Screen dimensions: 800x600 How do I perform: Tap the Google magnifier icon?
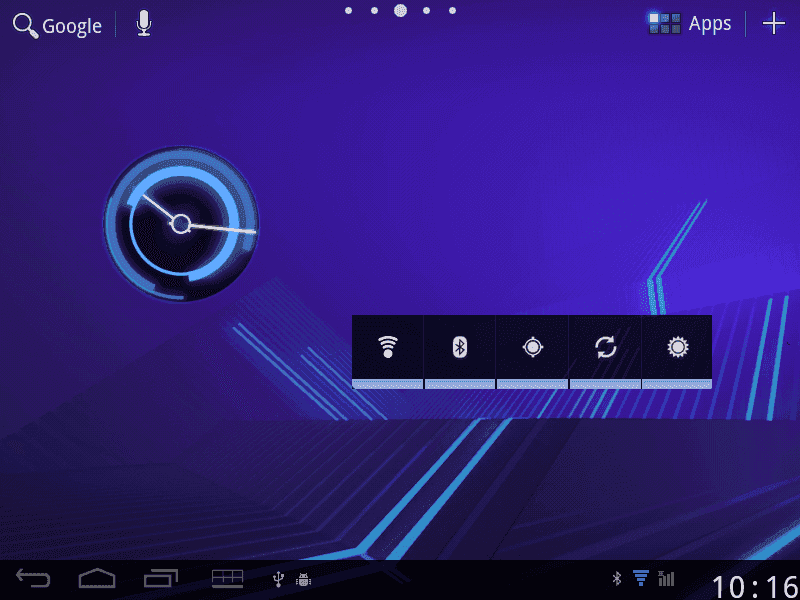pos(25,26)
